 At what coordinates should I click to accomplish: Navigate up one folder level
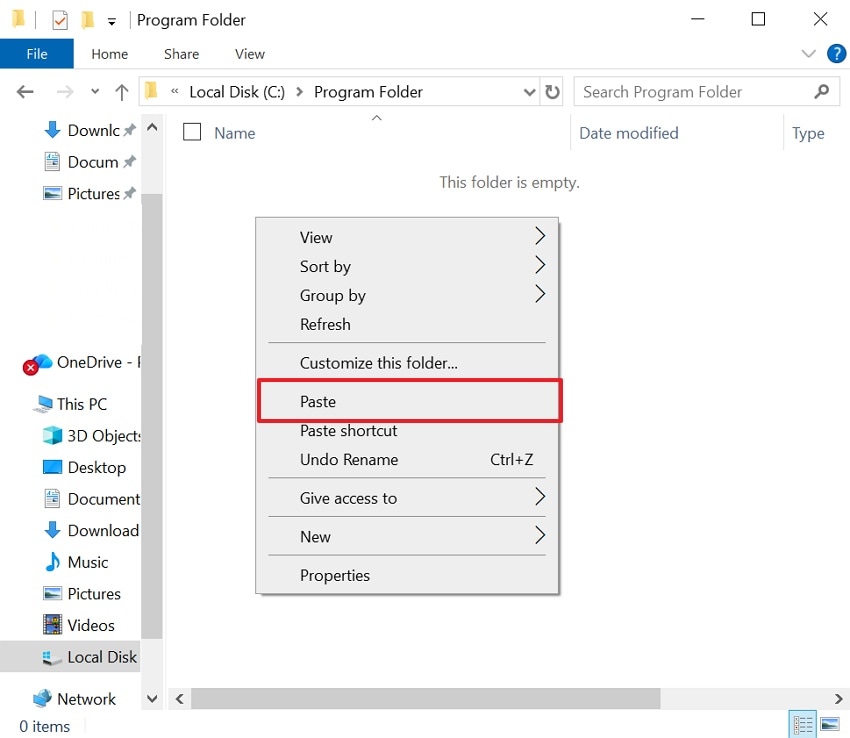tap(121, 91)
